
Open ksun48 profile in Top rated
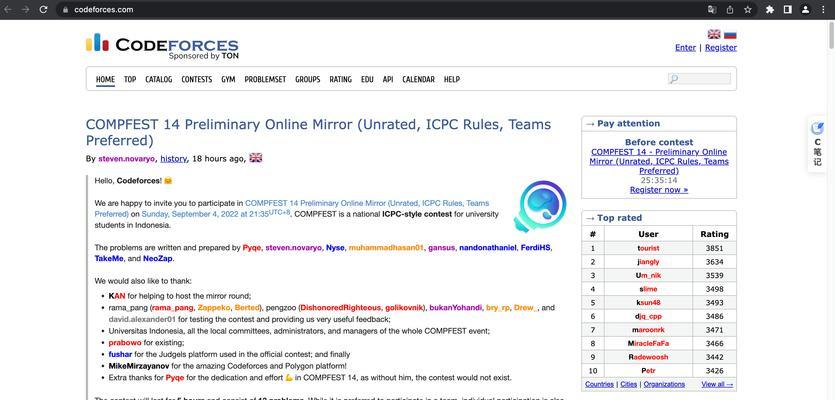point(648,303)
